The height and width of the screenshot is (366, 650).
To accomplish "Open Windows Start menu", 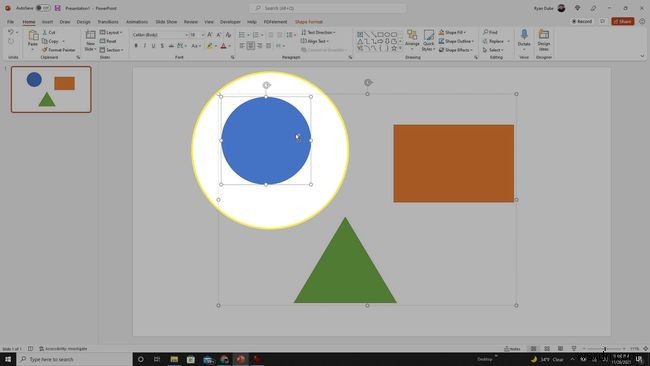I will point(8,359).
